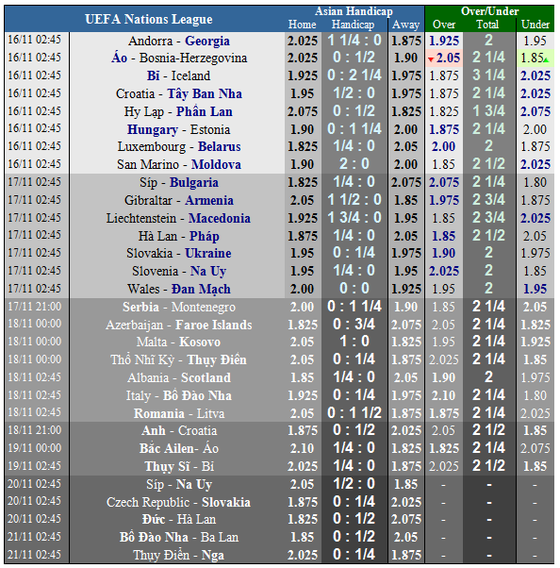Click the Total 3 1/4 cell for Bỉ - Iceland
This screenshot has height=568, width=560.
tap(489, 75)
